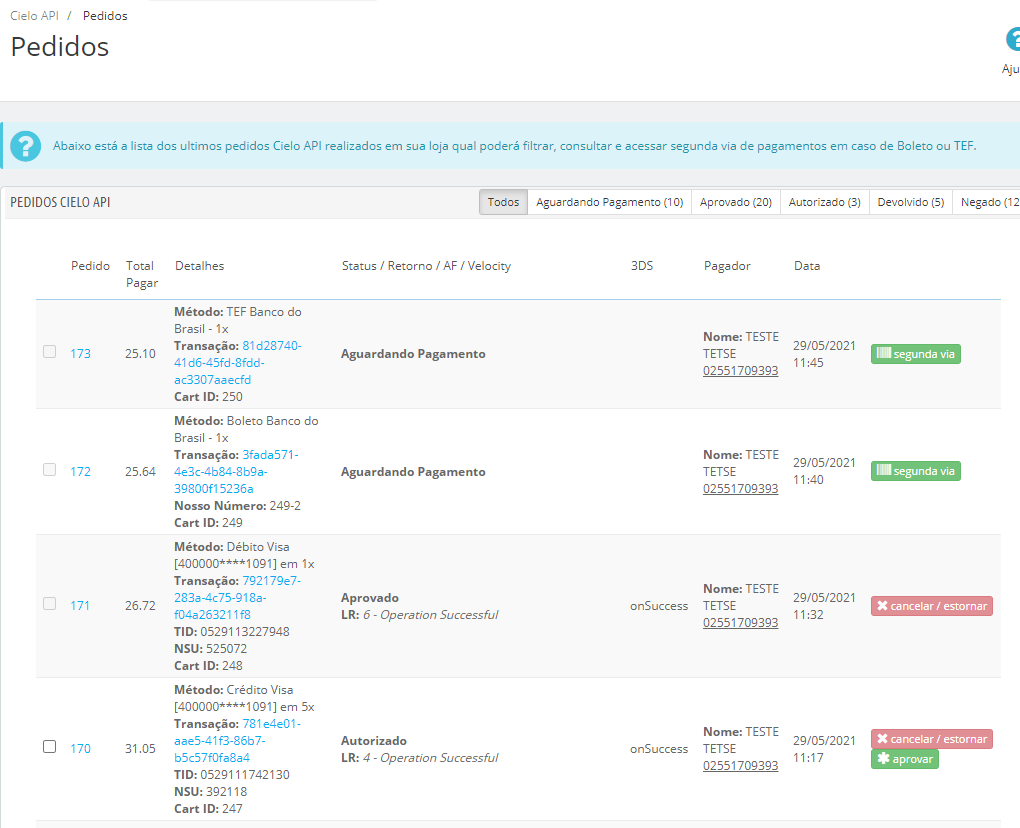Click the Pagador column header
The height and width of the screenshot is (828, 1020).
tap(727, 266)
